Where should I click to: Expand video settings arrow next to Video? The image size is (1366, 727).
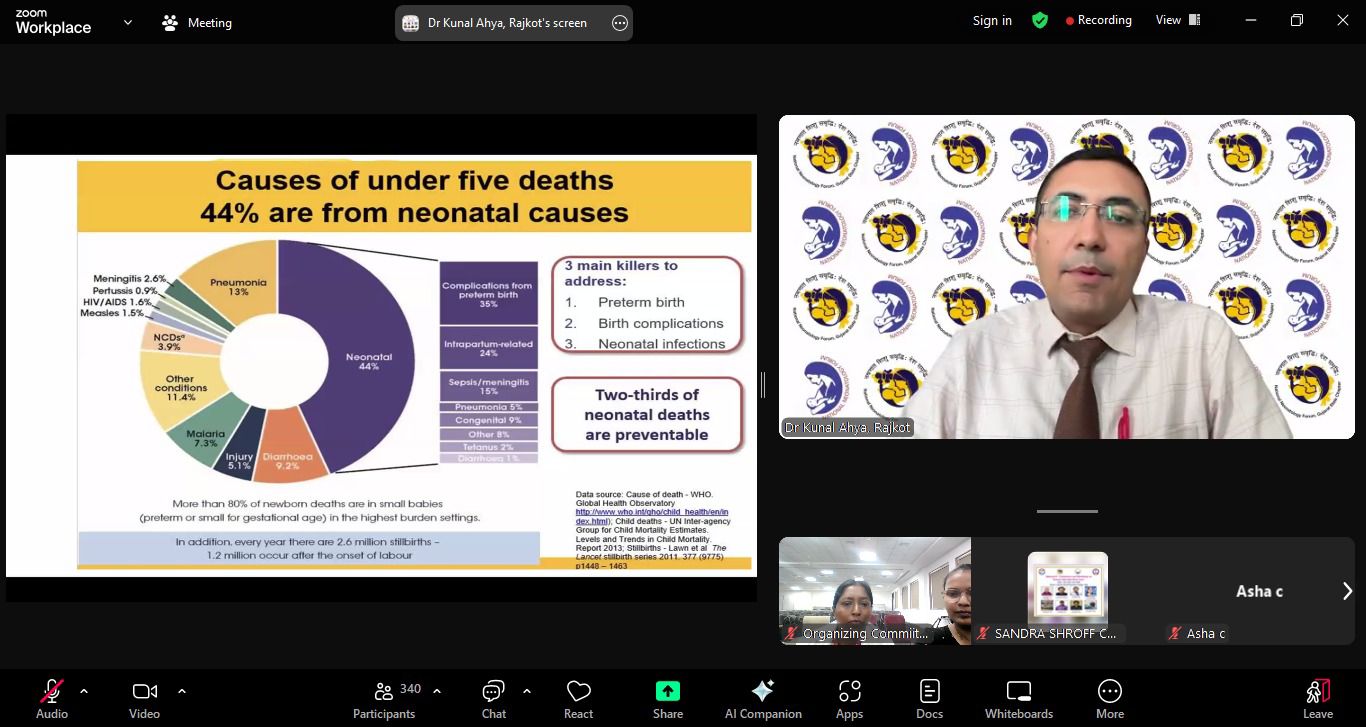pos(182,690)
